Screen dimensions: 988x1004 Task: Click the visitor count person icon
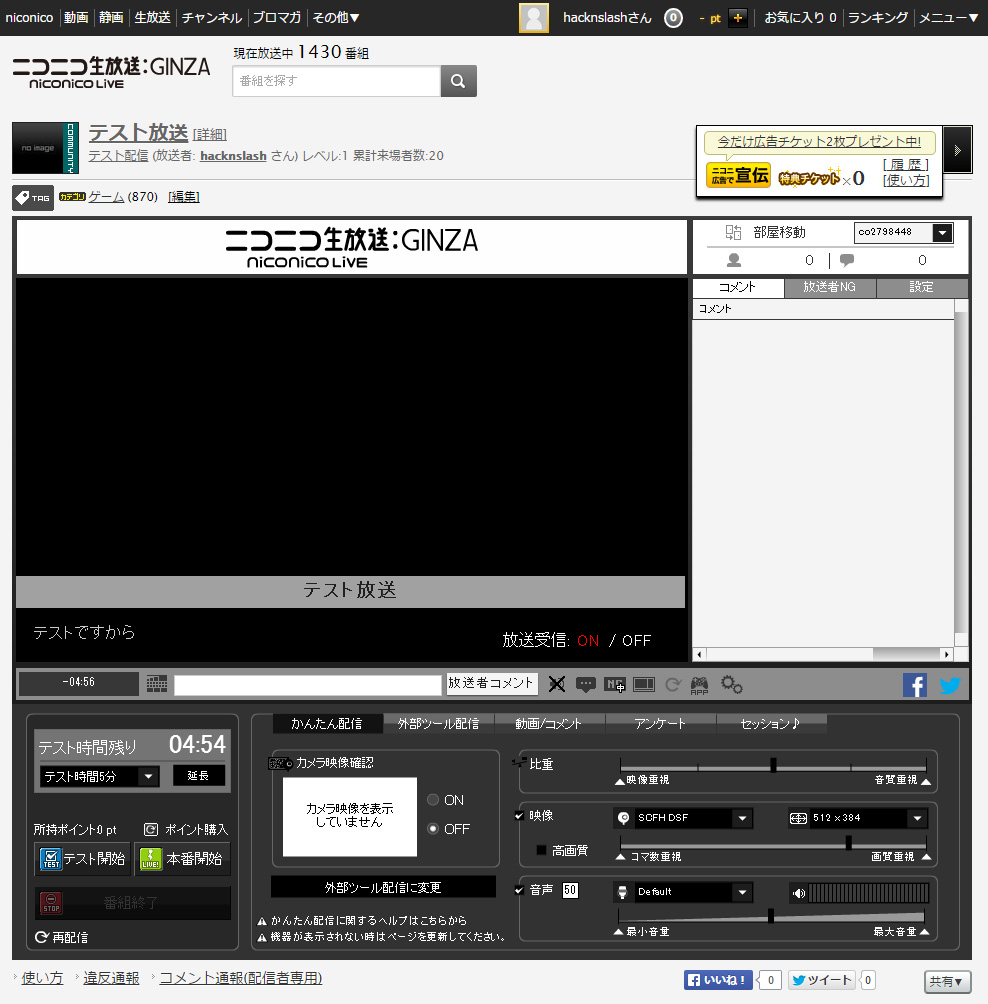point(734,260)
